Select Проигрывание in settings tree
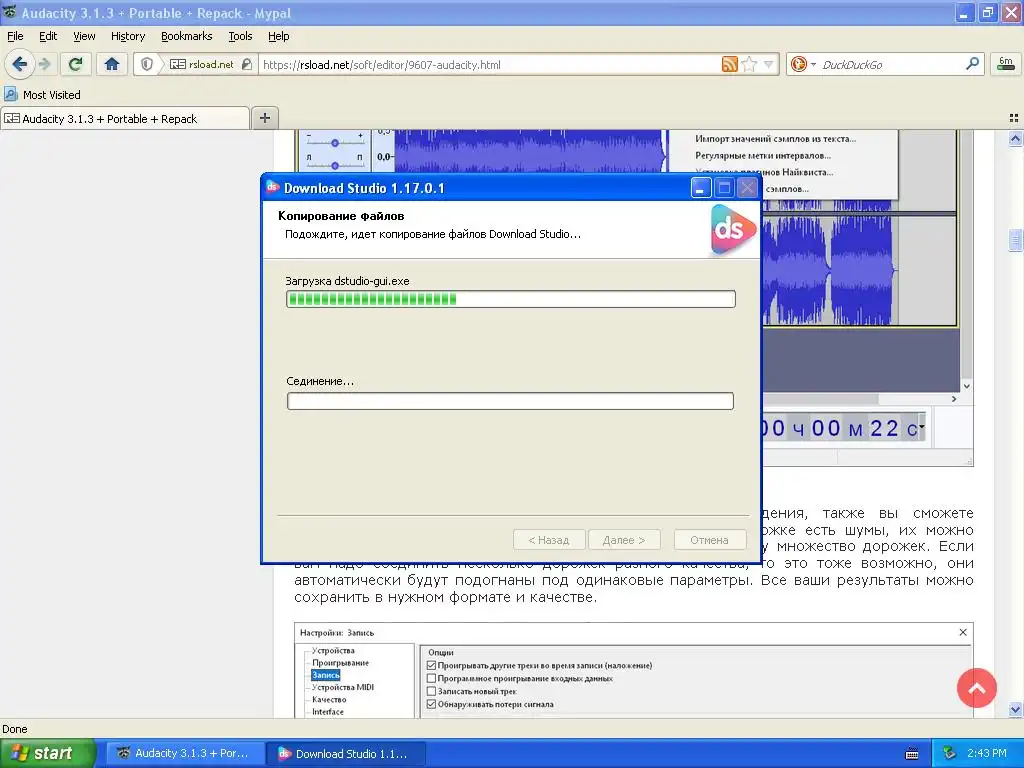This screenshot has width=1024, height=768. 340,663
